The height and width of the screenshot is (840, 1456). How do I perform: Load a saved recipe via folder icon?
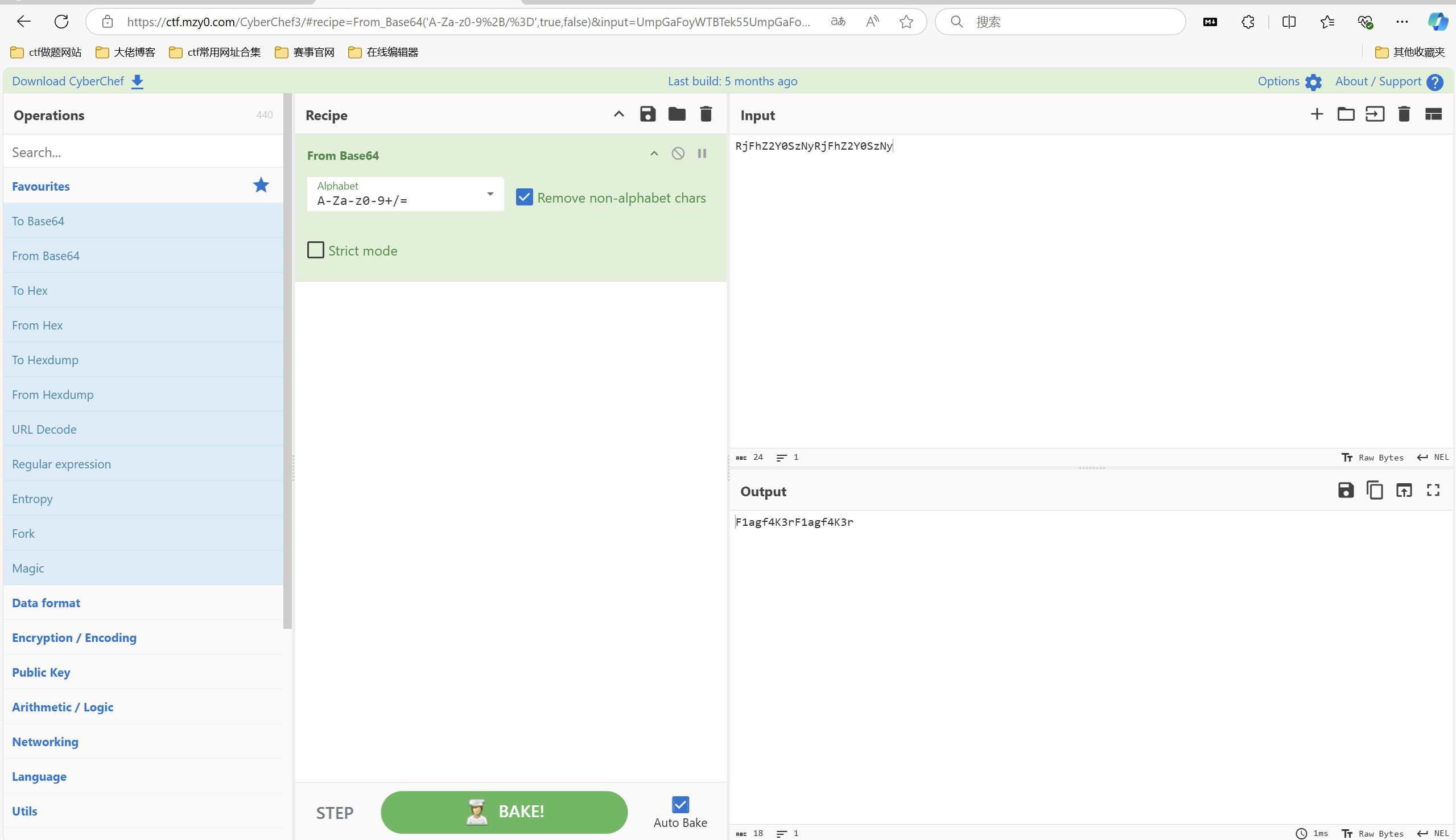tap(677, 114)
